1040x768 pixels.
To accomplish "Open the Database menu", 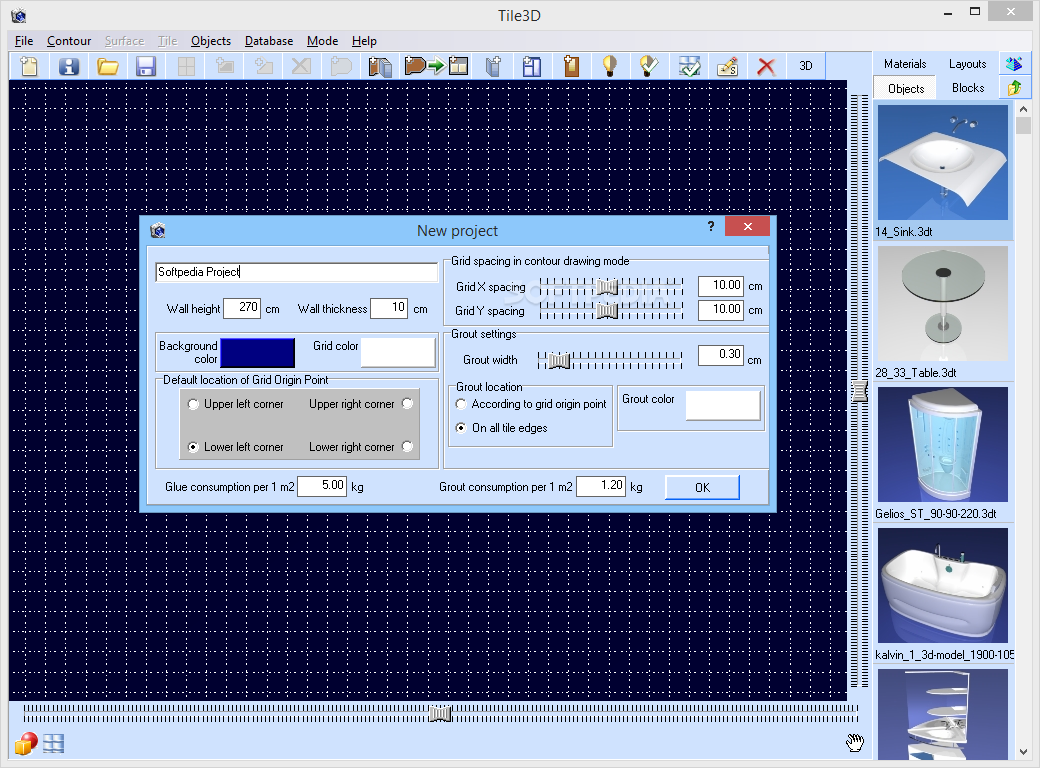I will 269,40.
